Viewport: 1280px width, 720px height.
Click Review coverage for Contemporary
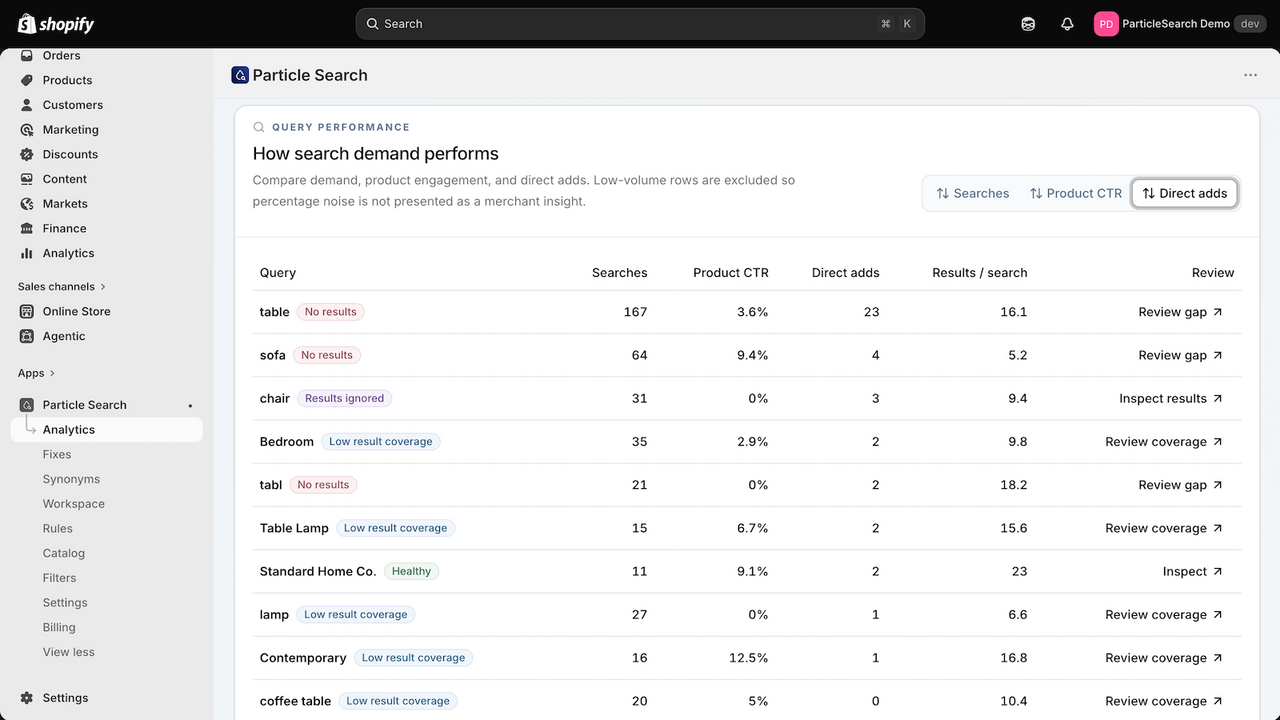(x=1164, y=658)
